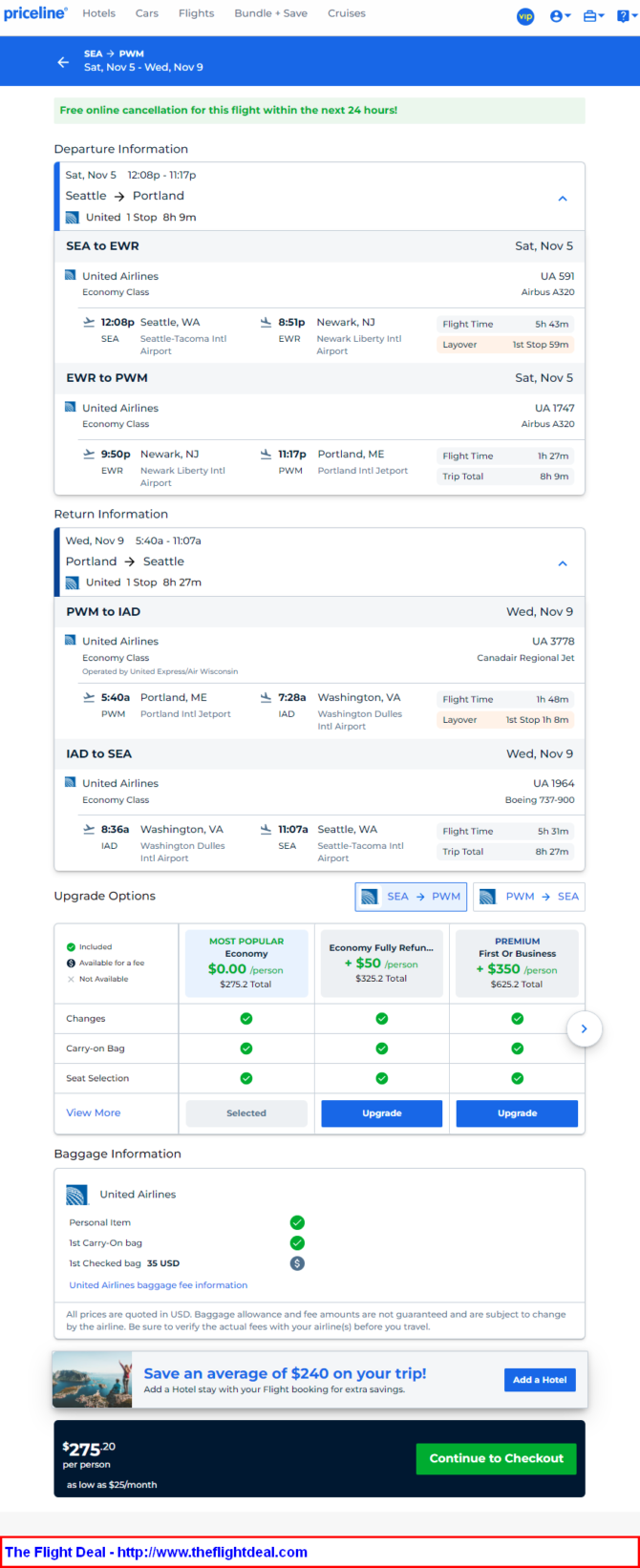Viewport: 640px width, 1568px height.
Task: Click United logo next to EWR to PWM segment
Action: (70, 407)
